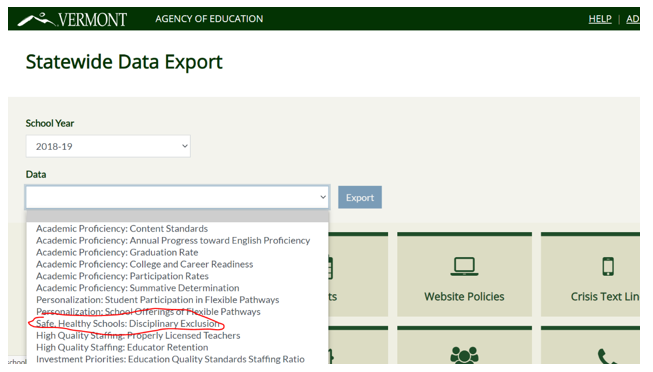This screenshot has width=653, height=372.
Task: Select the blank option in Data list
Action: (177, 216)
